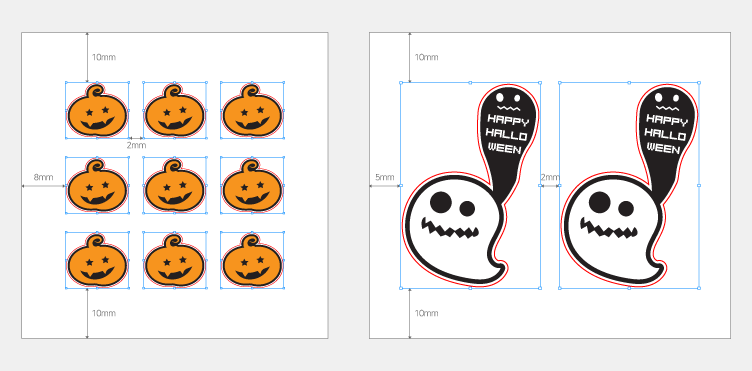Screen dimensions: 752x371
Task: Select the middle-row leftmost pumpkin sticker
Action: coord(97,186)
